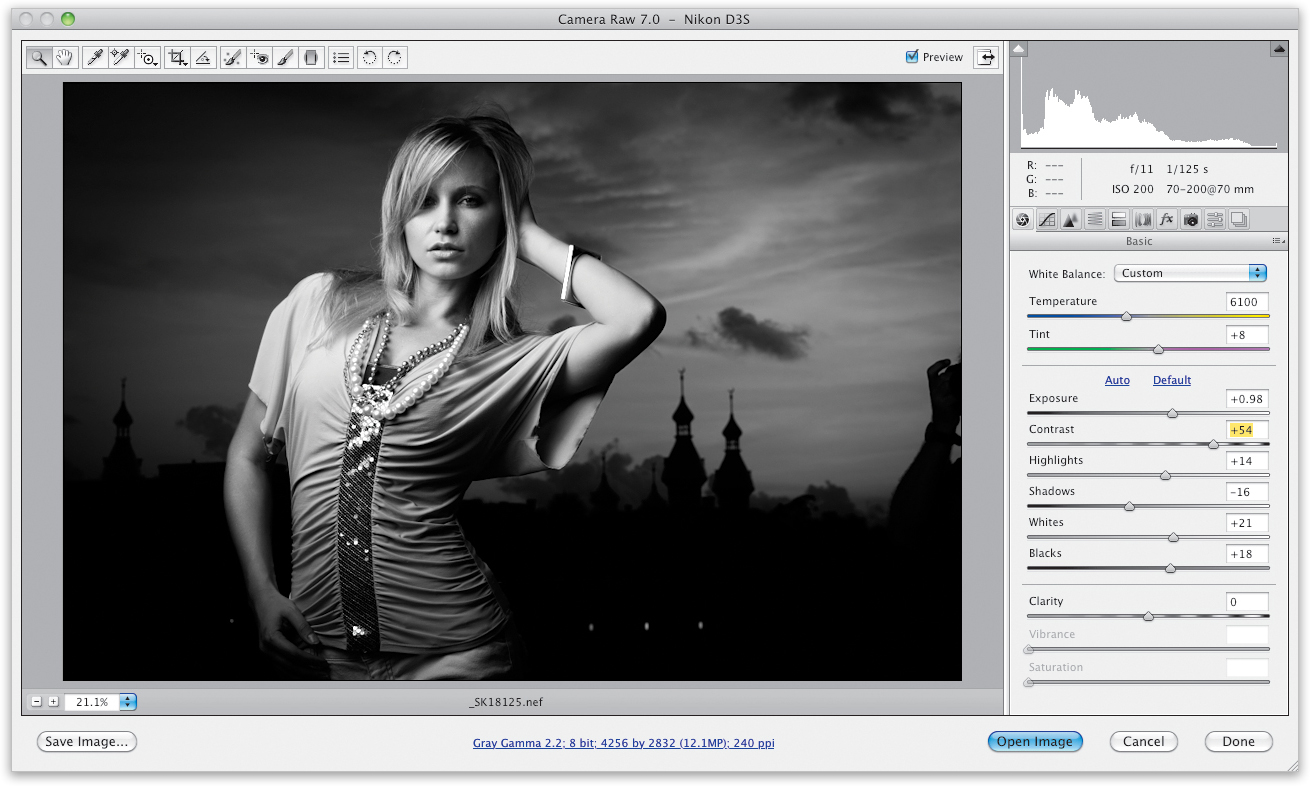Viewport: 1310px width, 786px height.
Task: Click the Done button
Action: pyautogui.click(x=1238, y=742)
